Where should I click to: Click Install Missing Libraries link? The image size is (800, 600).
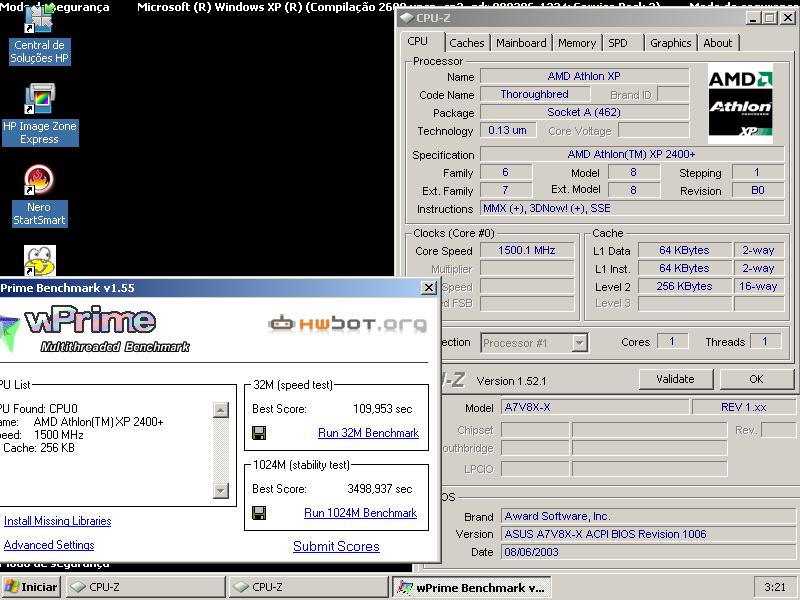pyautogui.click(x=58, y=521)
